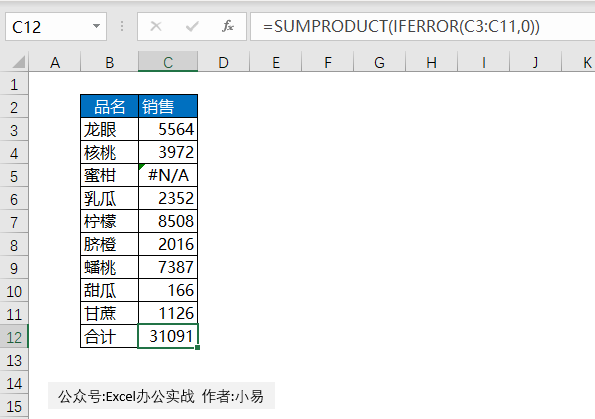The width and height of the screenshot is (595, 419).
Task: Select the cell with value 8508
Action: point(168,221)
